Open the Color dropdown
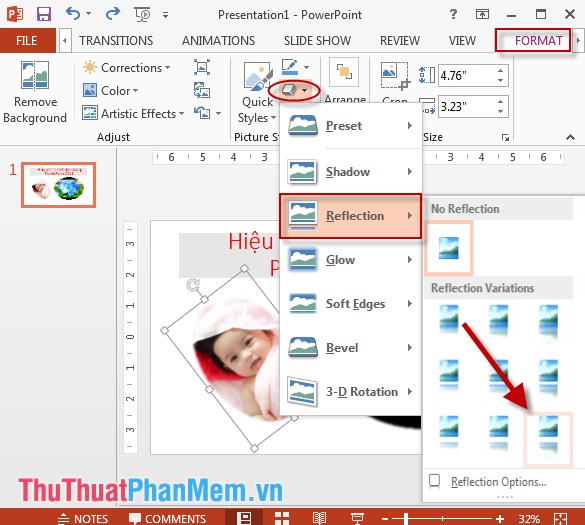Viewport: 585px width, 525px height. (110, 90)
